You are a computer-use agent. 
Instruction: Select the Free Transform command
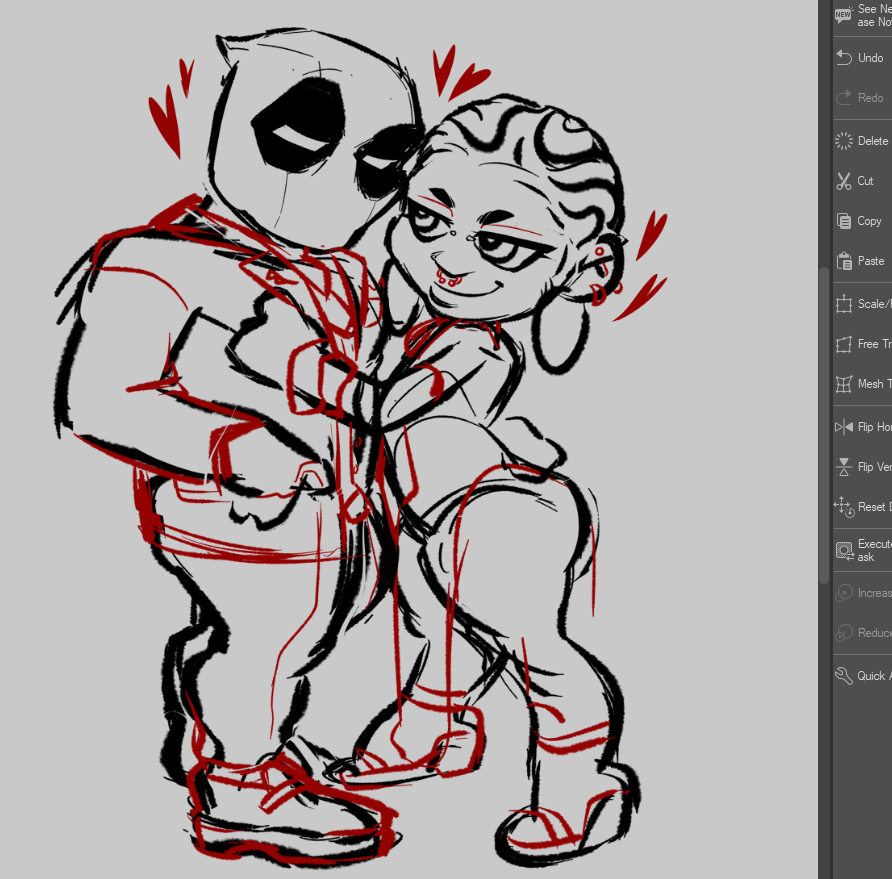pyautogui.click(x=844, y=344)
